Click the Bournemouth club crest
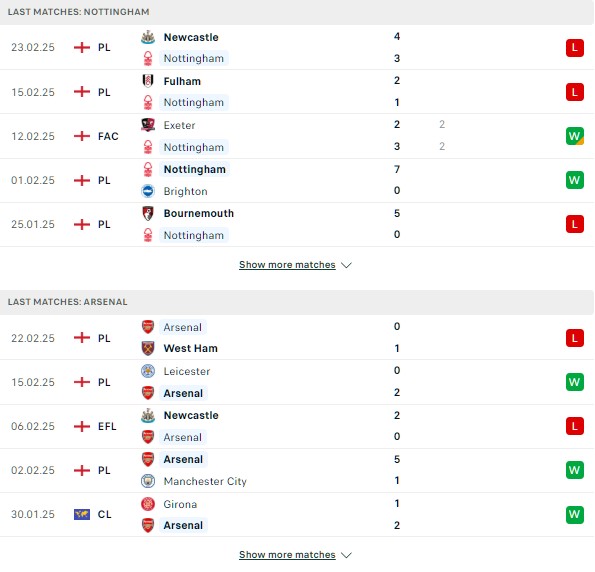595x572 pixels. tap(148, 213)
